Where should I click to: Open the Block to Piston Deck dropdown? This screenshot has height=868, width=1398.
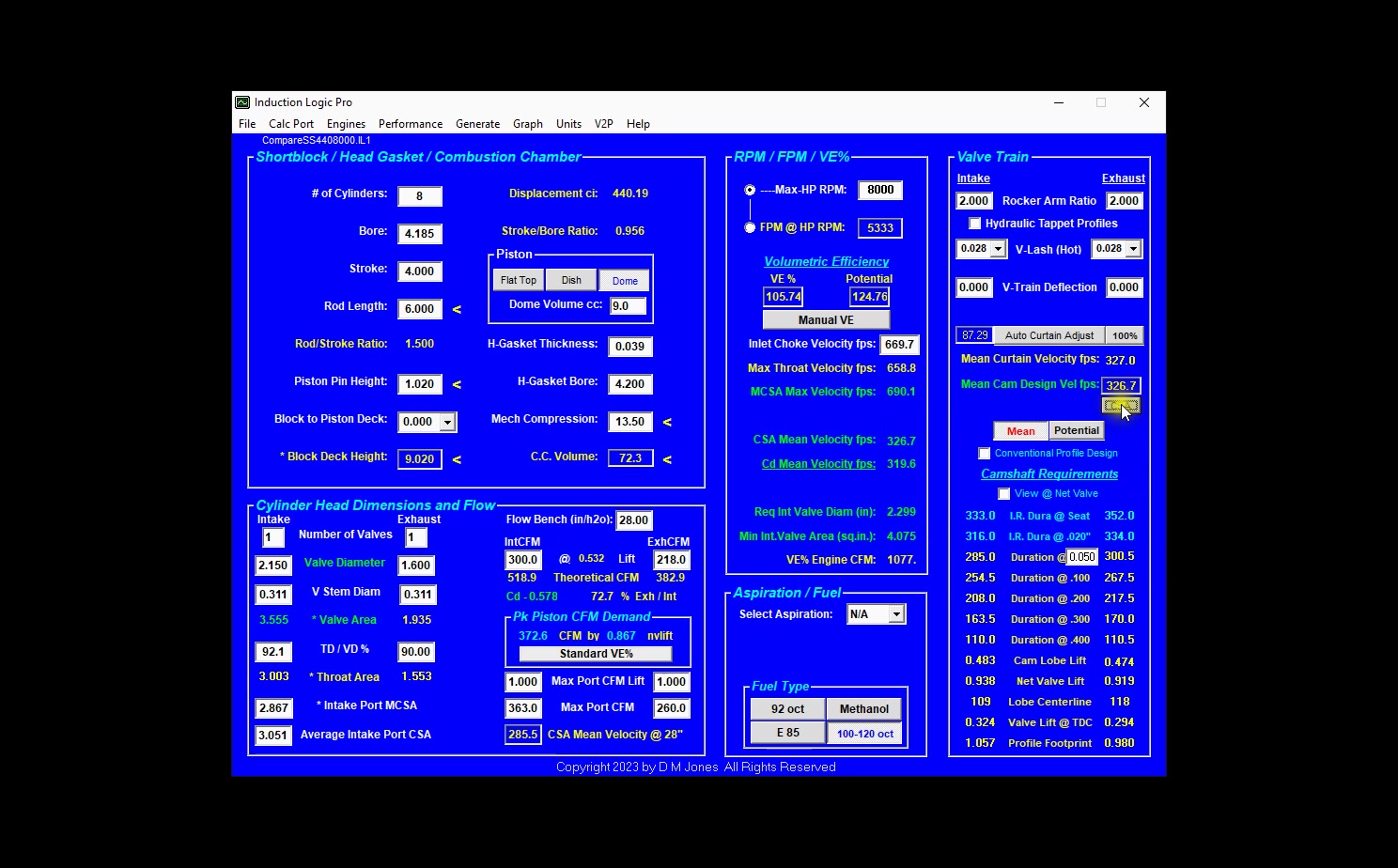point(448,422)
